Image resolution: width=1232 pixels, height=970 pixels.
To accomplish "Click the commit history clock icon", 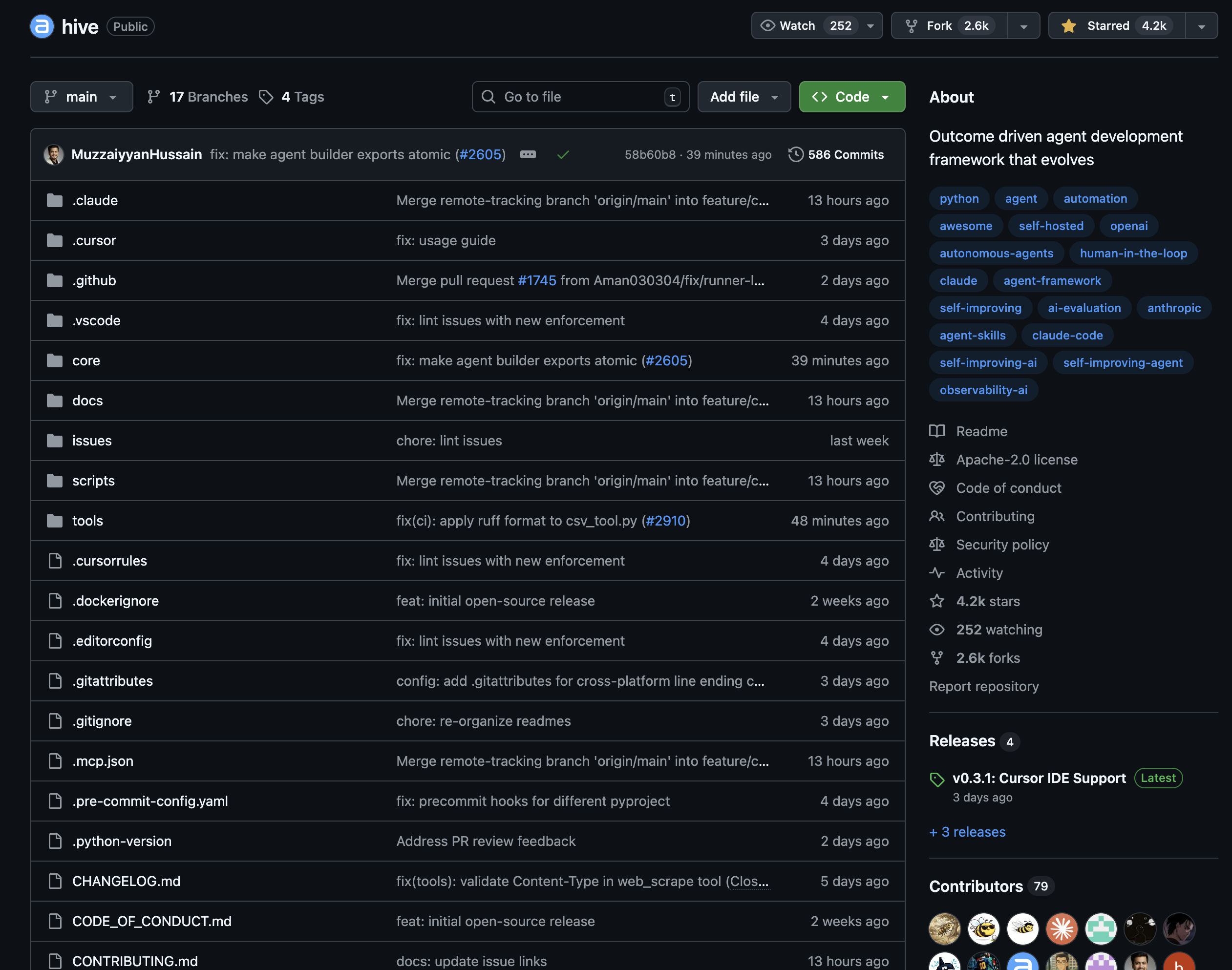I will (x=795, y=154).
